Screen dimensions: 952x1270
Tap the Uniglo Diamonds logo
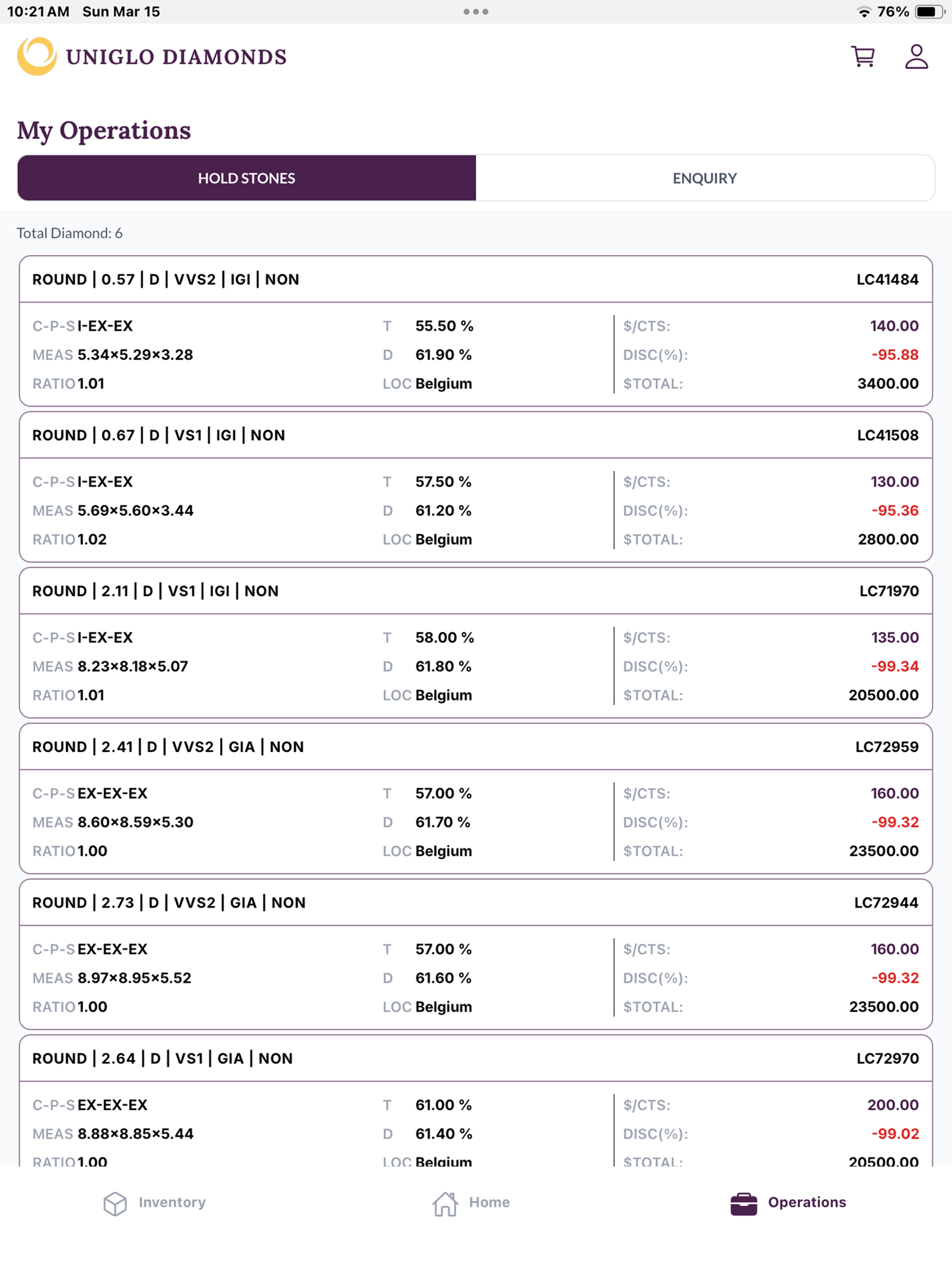(x=152, y=56)
